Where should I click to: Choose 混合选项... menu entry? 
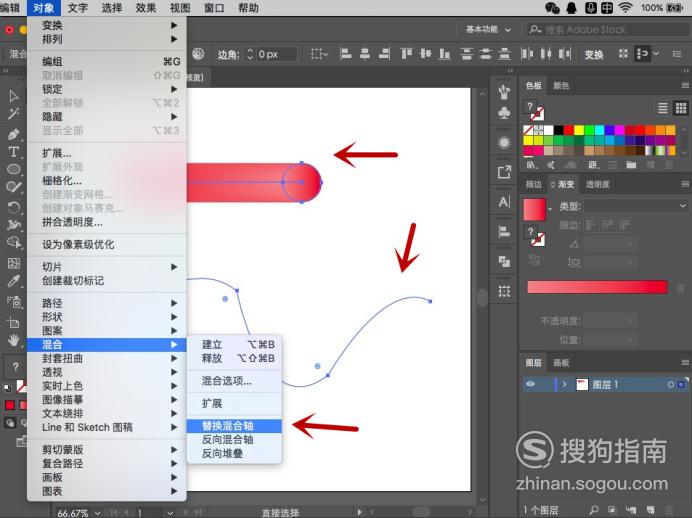(x=234, y=381)
